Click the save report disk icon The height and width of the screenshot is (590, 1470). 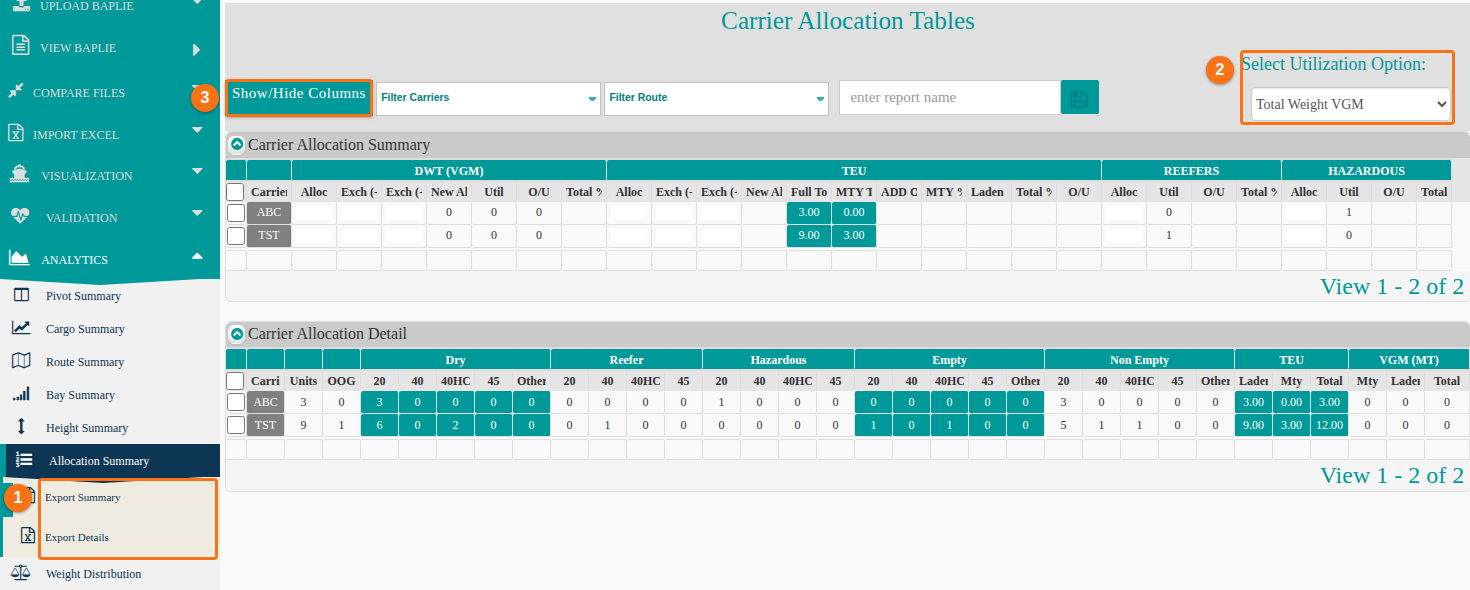coord(1079,98)
